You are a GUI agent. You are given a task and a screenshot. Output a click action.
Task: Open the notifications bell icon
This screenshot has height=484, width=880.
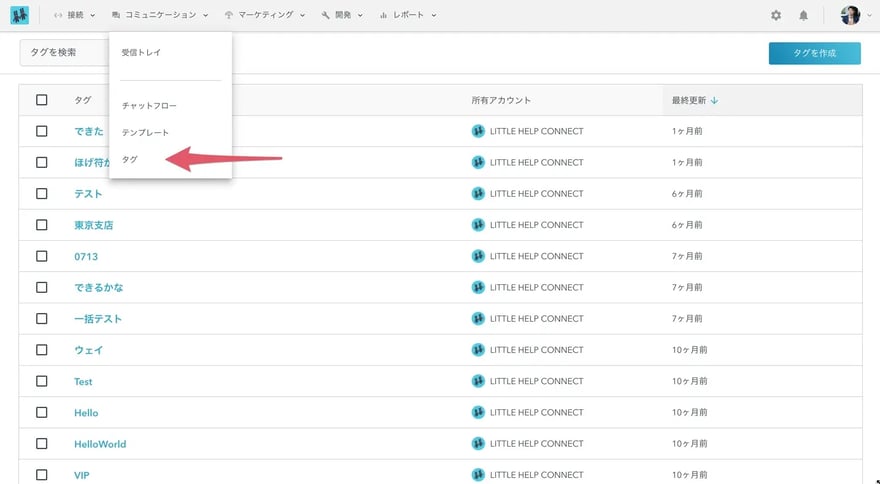click(x=803, y=15)
